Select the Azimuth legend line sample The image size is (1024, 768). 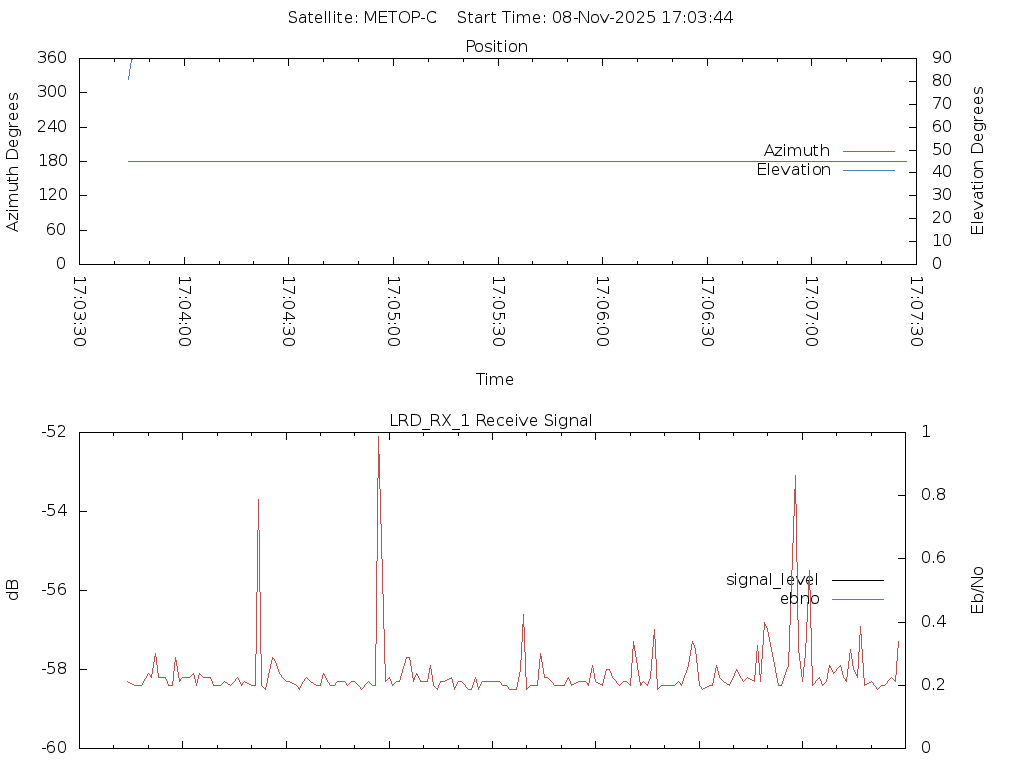click(x=868, y=151)
